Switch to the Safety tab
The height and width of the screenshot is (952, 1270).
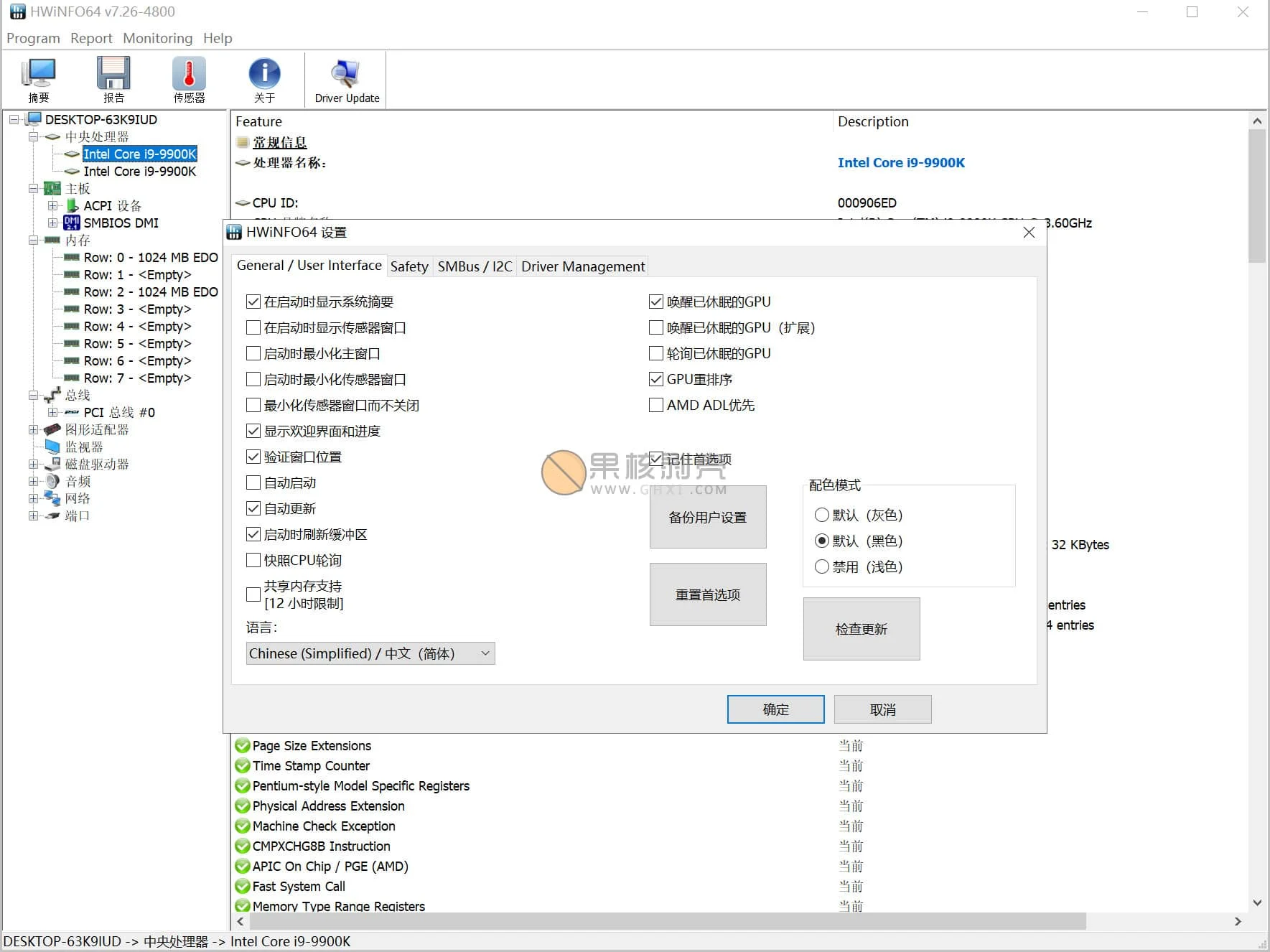[409, 266]
